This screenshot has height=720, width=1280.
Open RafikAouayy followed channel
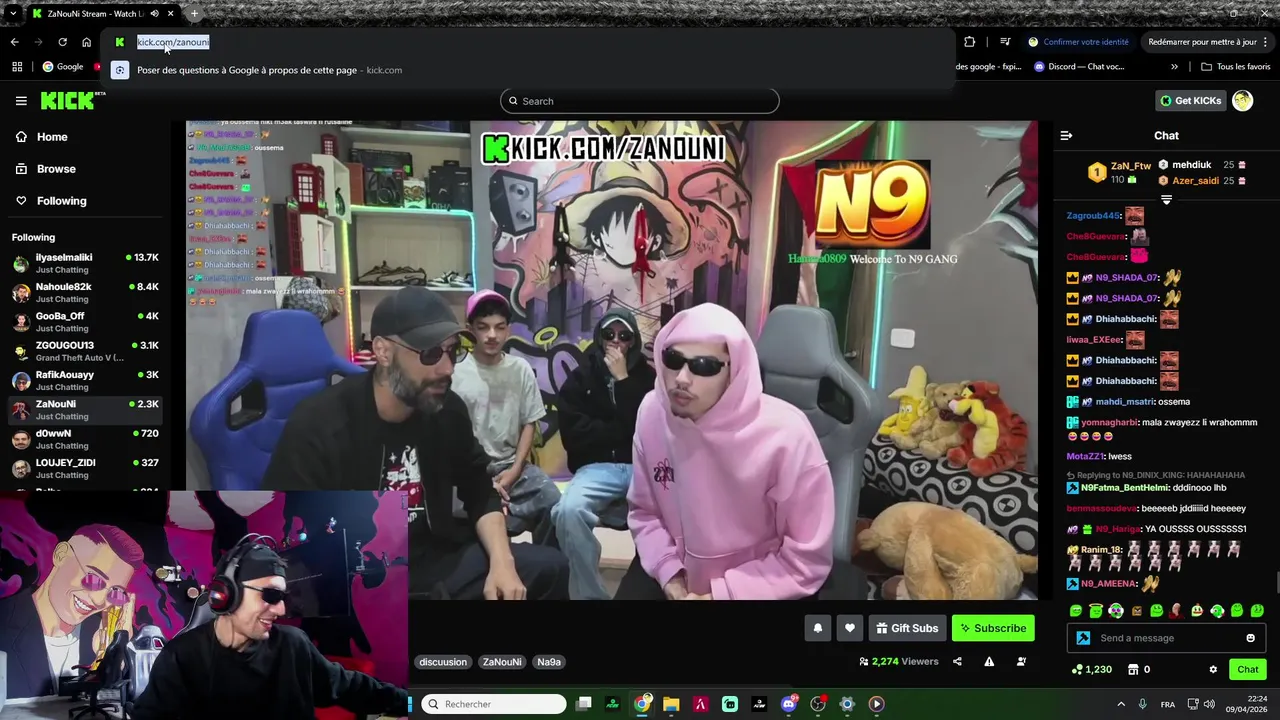pyautogui.click(x=85, y=380)
